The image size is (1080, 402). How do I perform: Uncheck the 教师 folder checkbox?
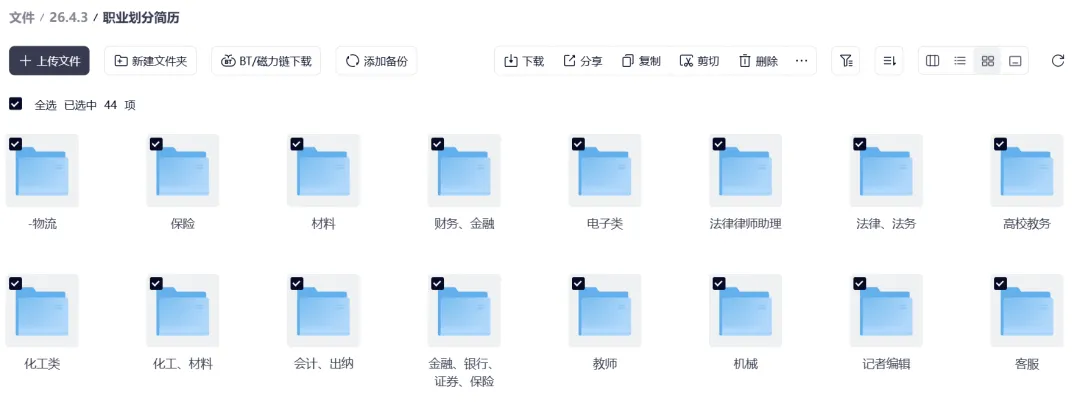point(578,284)
